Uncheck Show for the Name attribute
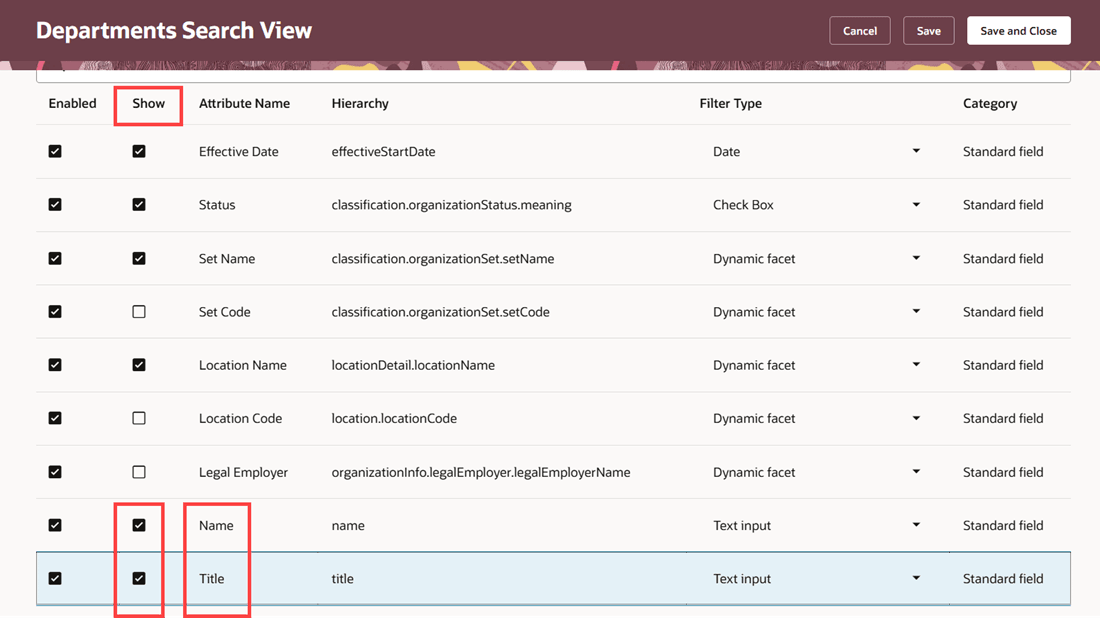Viewport: 1100px width, 618px height. pos(139,525)
